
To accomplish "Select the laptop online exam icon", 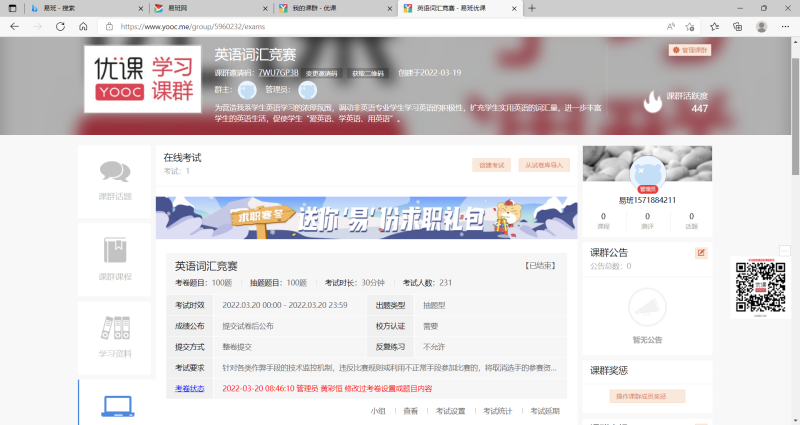I will (x=117, y=405).
